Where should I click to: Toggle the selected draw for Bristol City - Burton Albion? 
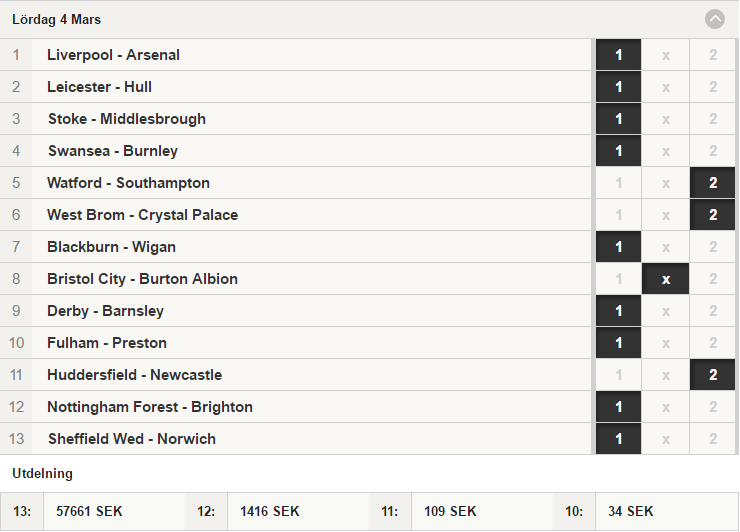coord(665,279)
